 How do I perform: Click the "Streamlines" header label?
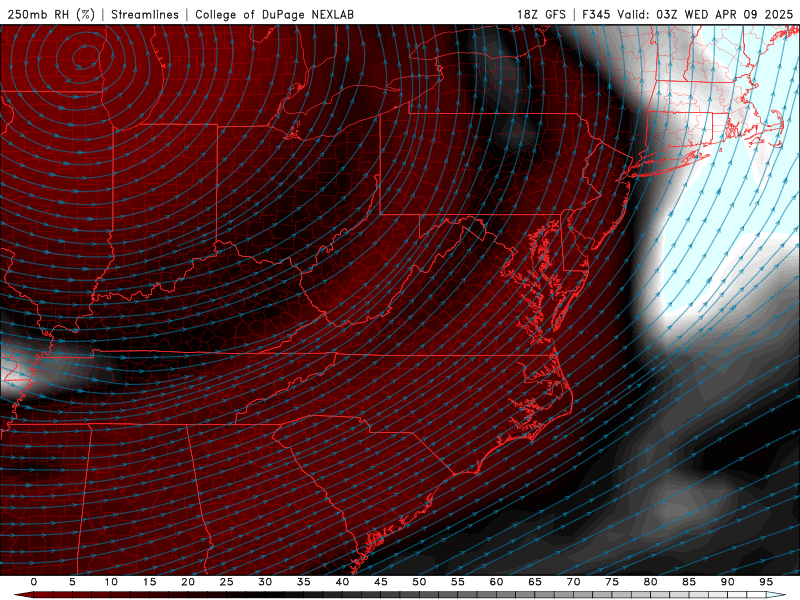[145, 14]
